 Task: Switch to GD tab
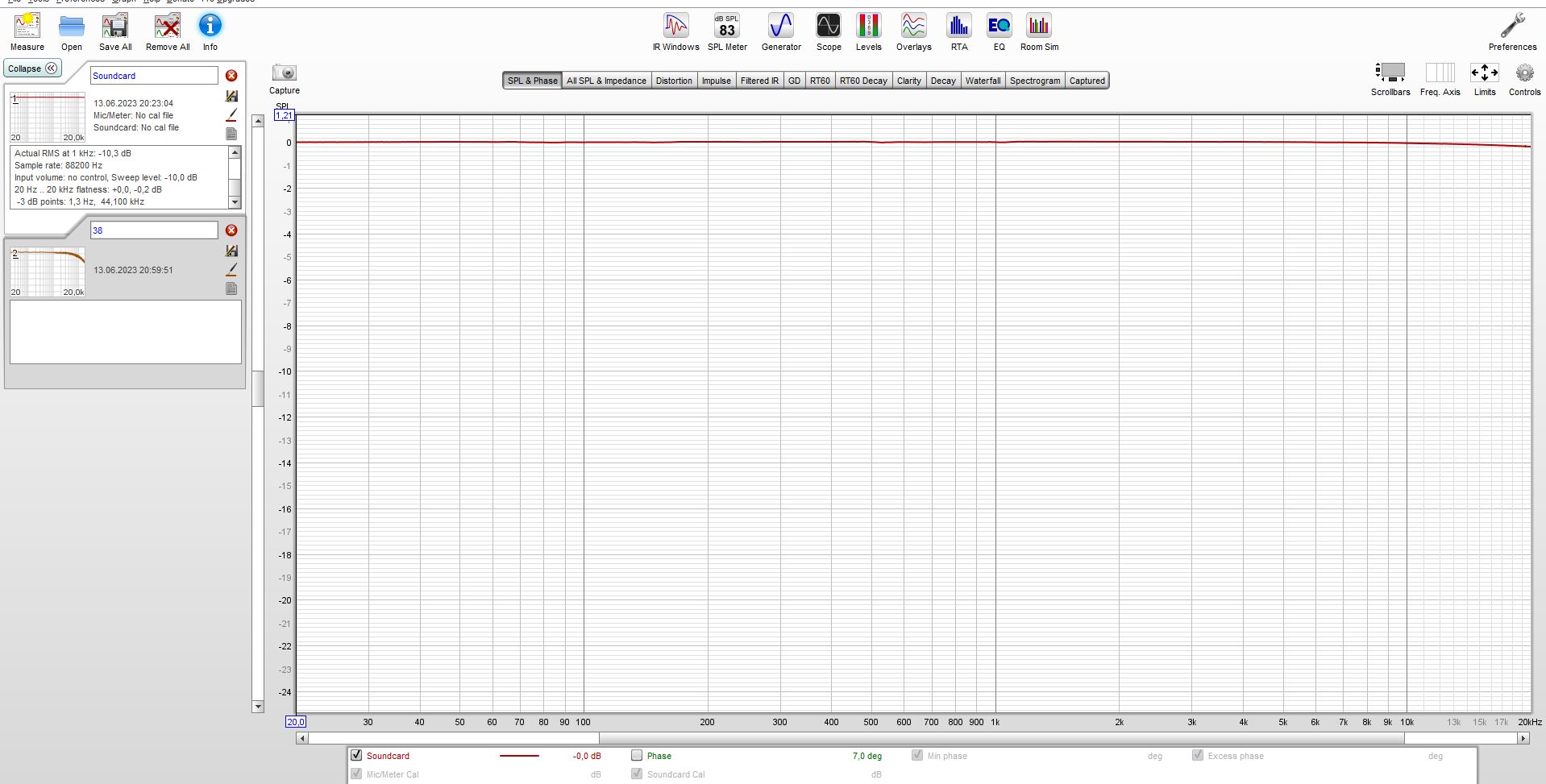click(x=794, y=81)
